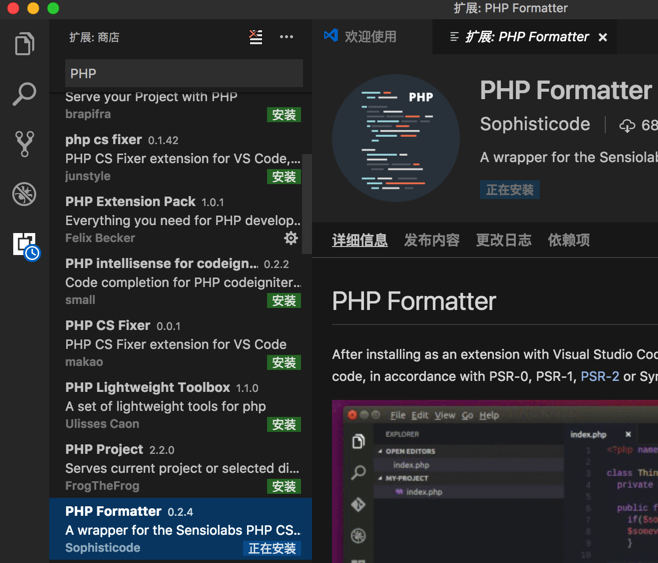
Task: Click the Felix Becker author name
Action: (x=100, y=238)
